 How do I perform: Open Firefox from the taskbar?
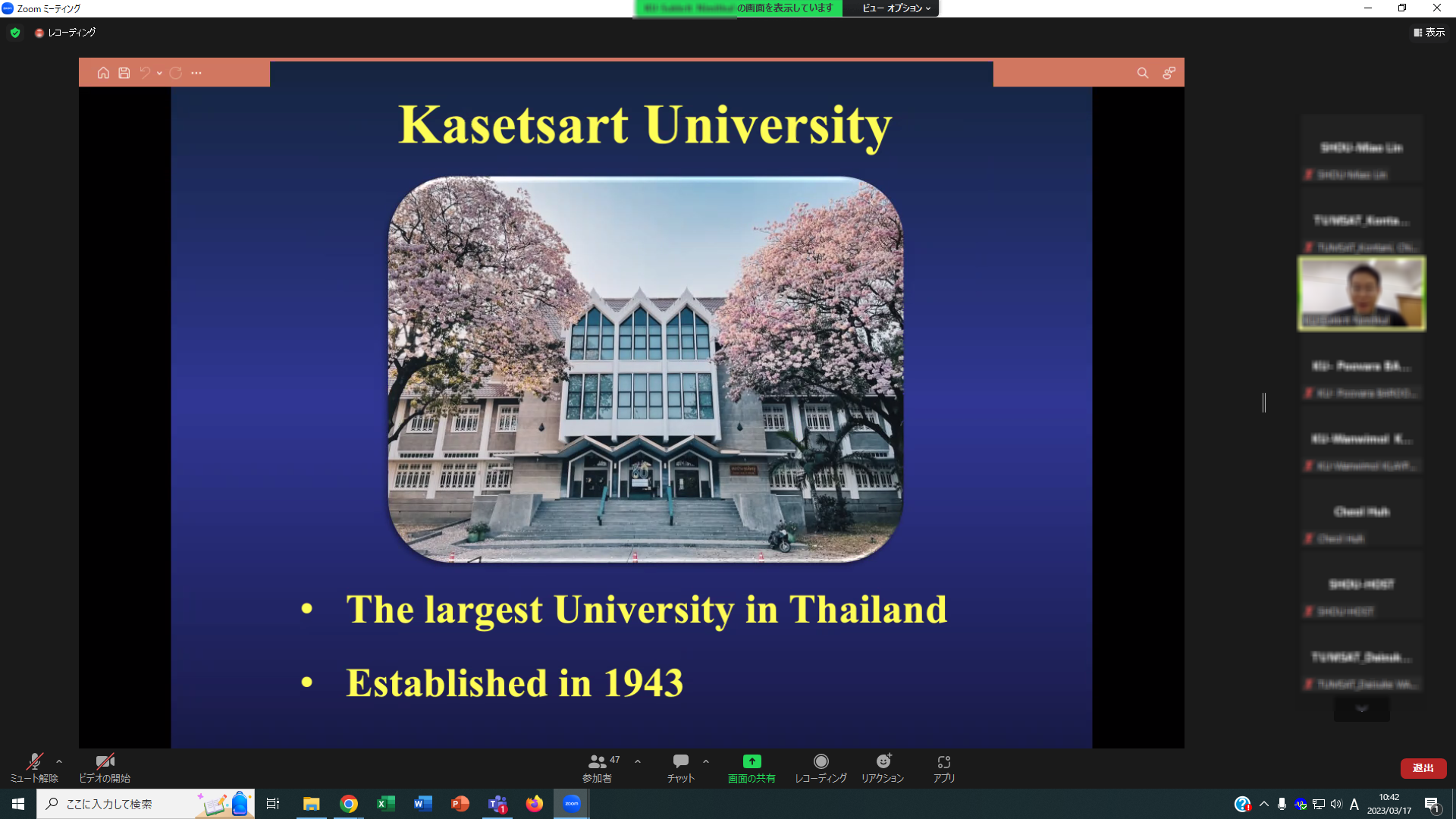[535, 804]
